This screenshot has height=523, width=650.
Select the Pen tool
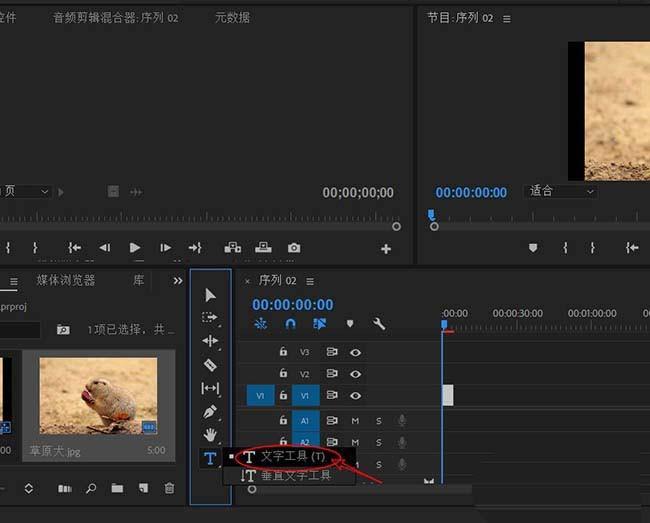[210, 412]
